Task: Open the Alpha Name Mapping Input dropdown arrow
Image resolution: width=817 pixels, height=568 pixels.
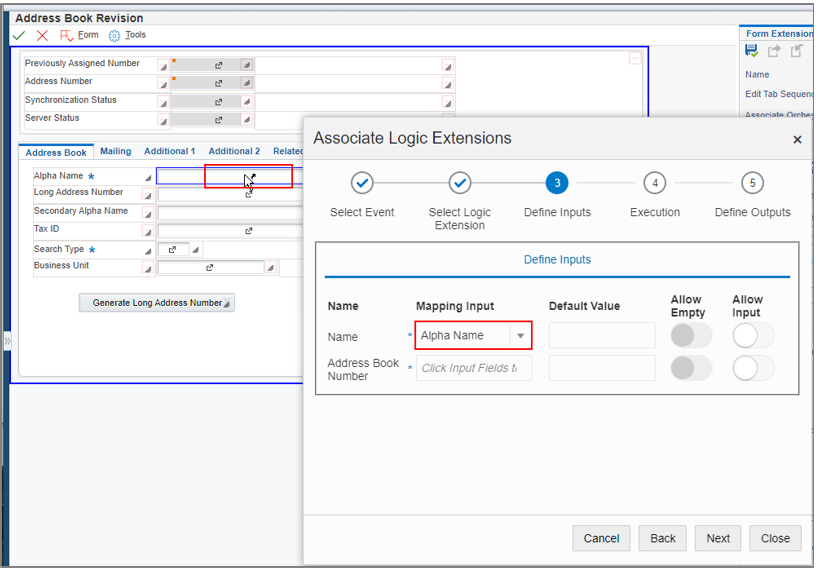Action: point(521,336)
